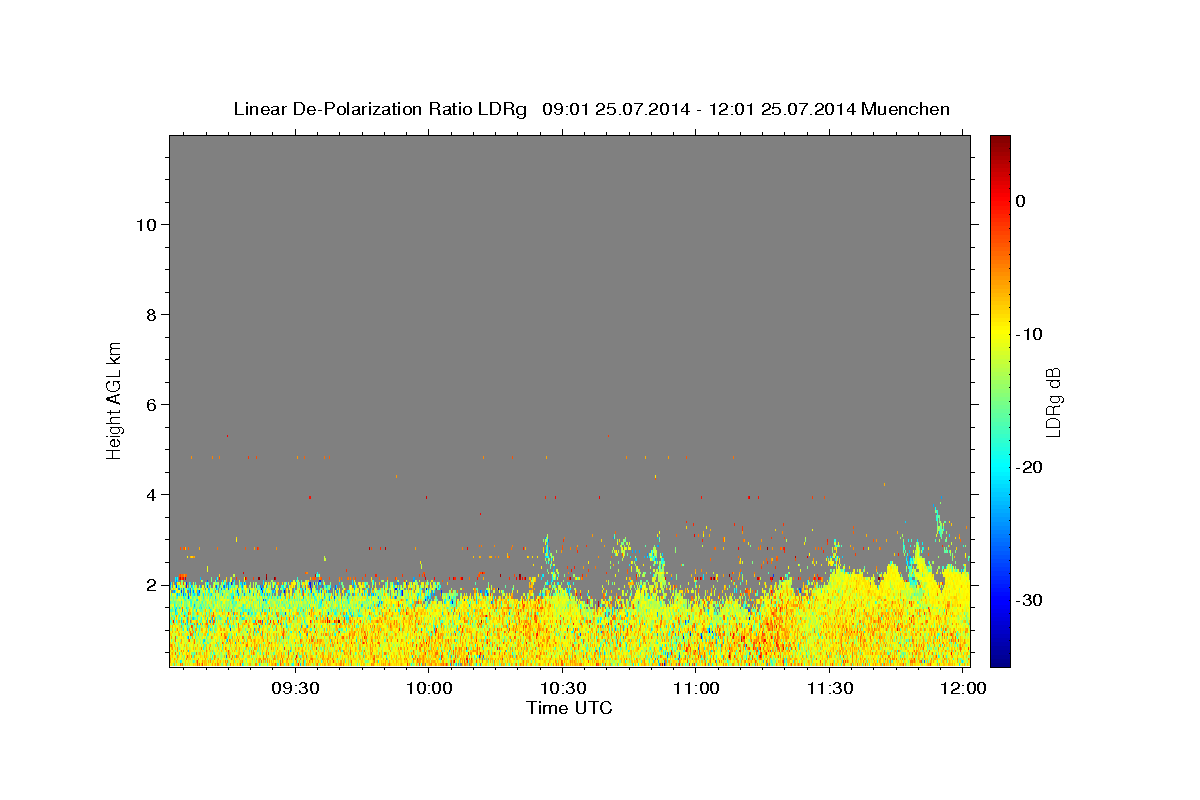Click the '11:00' time tick label

click(696, 689)
